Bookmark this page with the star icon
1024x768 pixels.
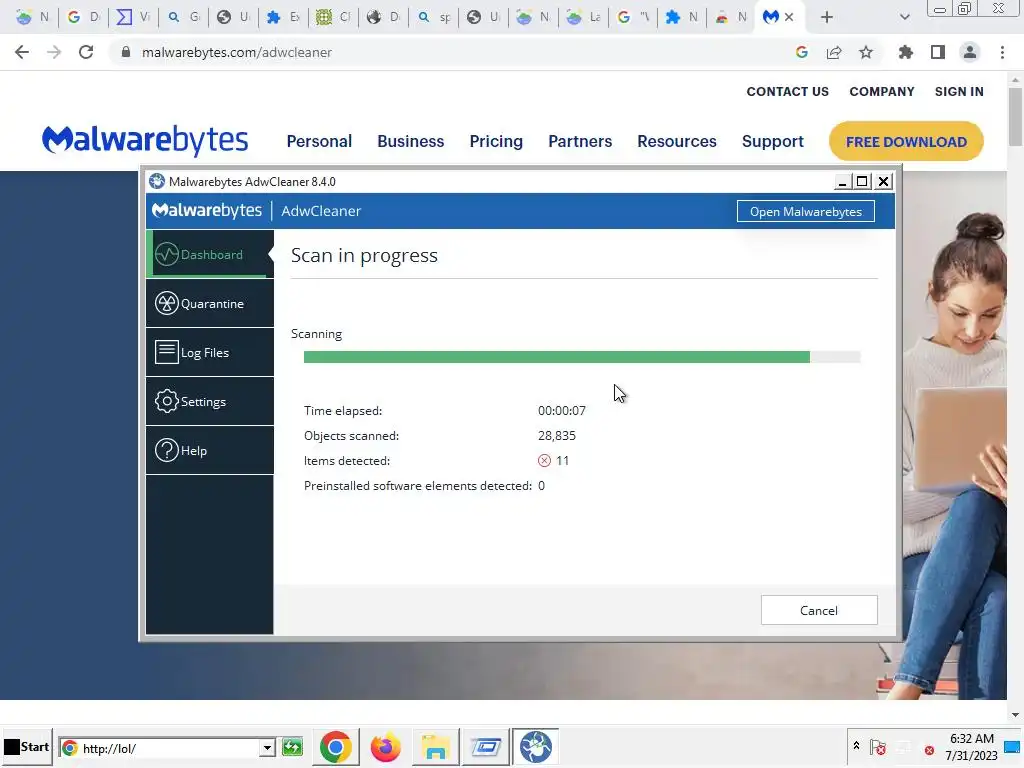click(866, 52)
